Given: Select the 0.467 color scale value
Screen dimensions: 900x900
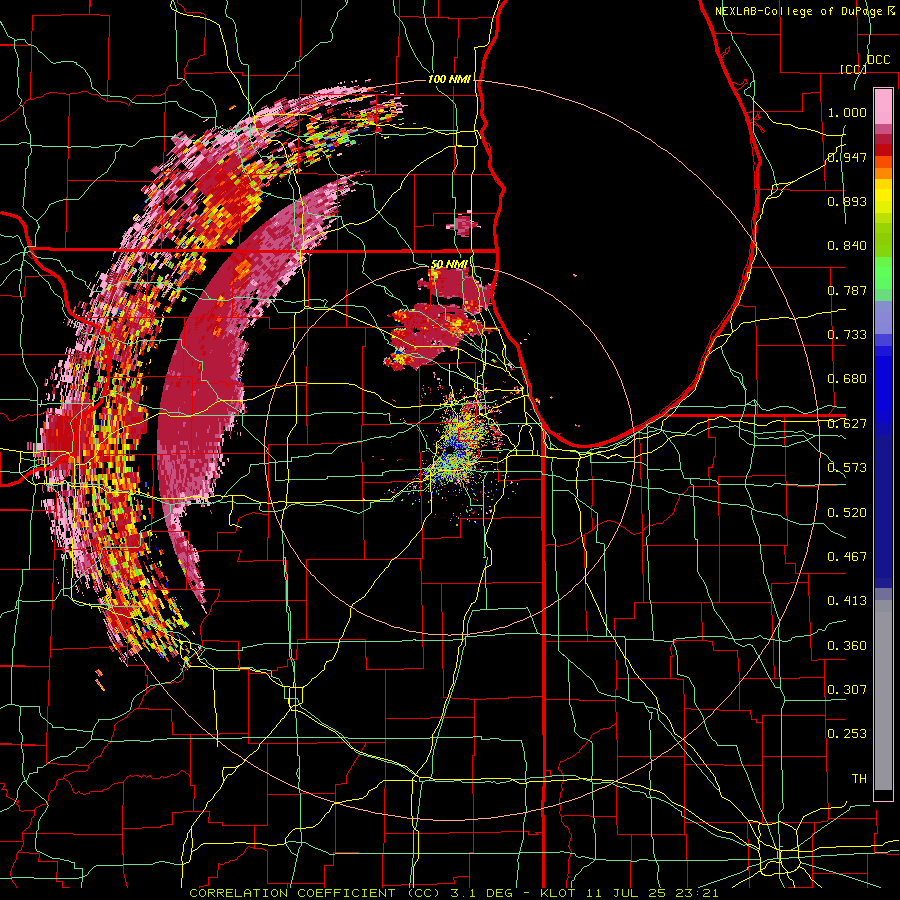Looking at the screenshot, I should click(x=847, y=557).
